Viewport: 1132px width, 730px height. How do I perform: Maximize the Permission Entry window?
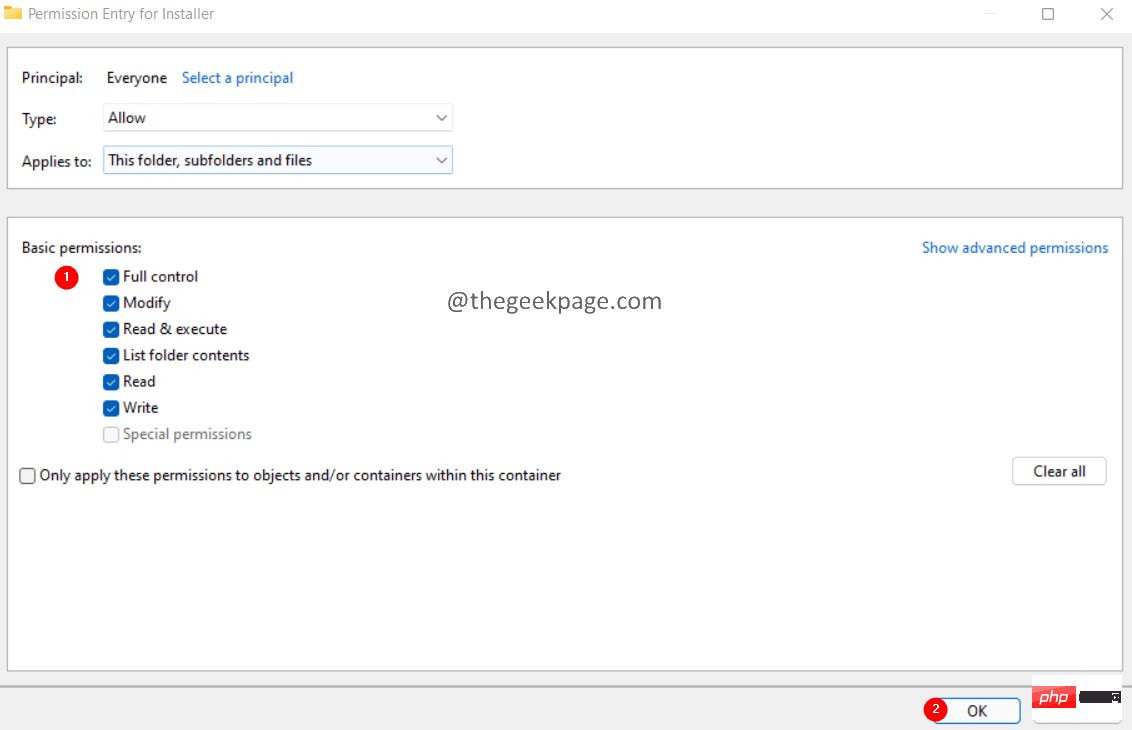coord(1048,14)
